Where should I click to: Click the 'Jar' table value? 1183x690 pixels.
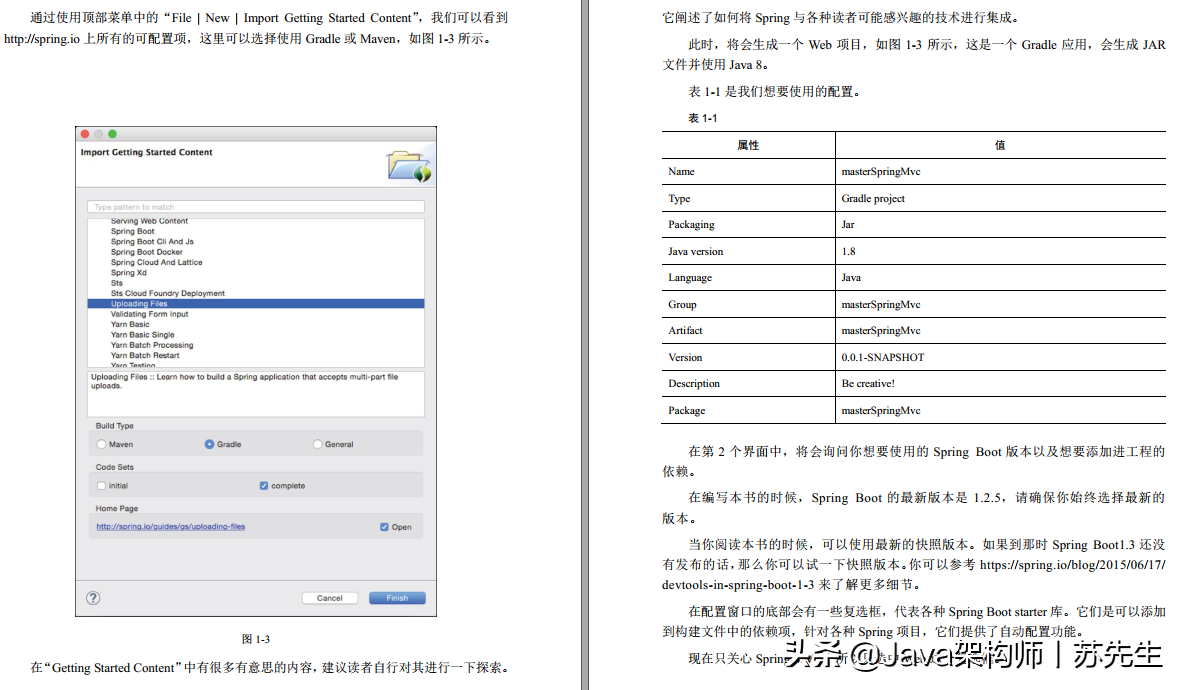(848, 225)
